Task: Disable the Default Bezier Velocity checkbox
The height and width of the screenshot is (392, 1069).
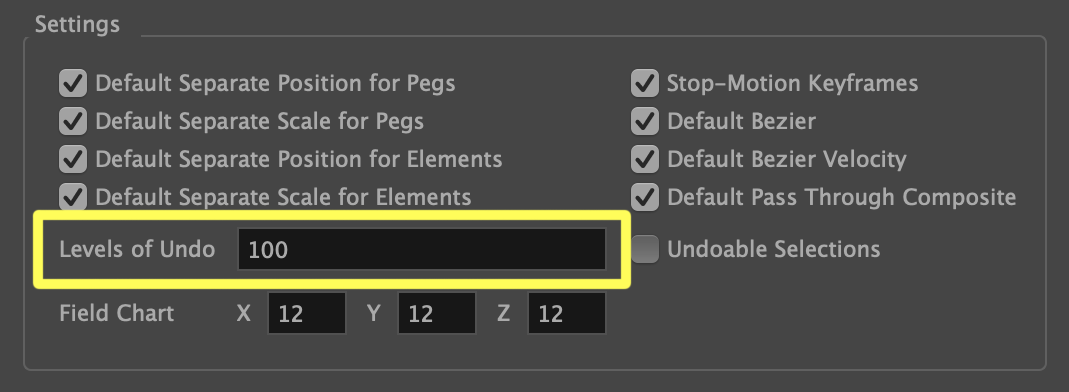Action: pos(644,160)
